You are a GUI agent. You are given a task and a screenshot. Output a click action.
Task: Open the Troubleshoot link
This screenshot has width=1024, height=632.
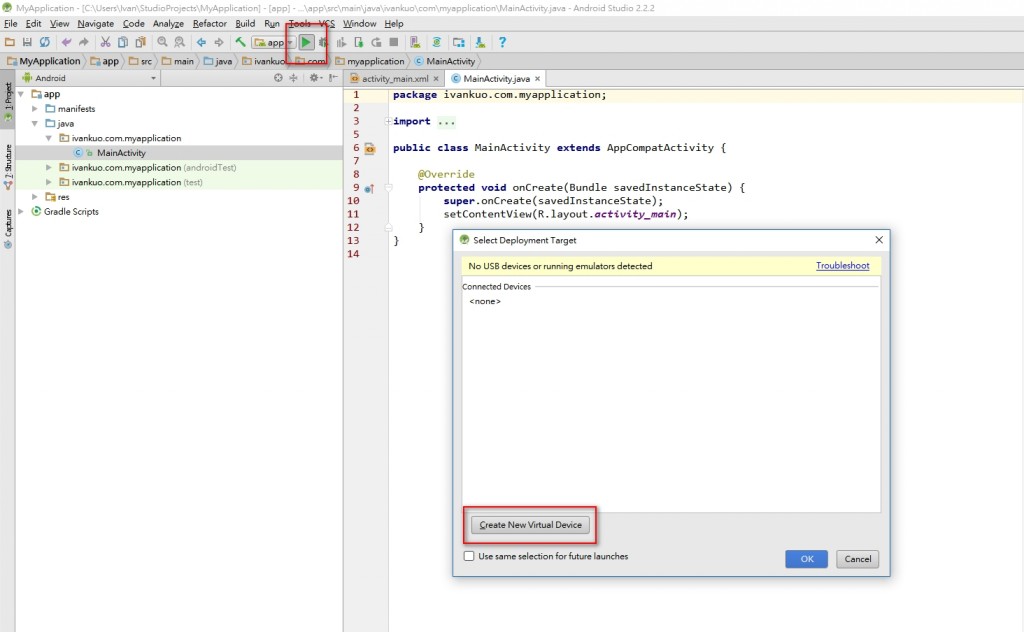tap(842, 266)
